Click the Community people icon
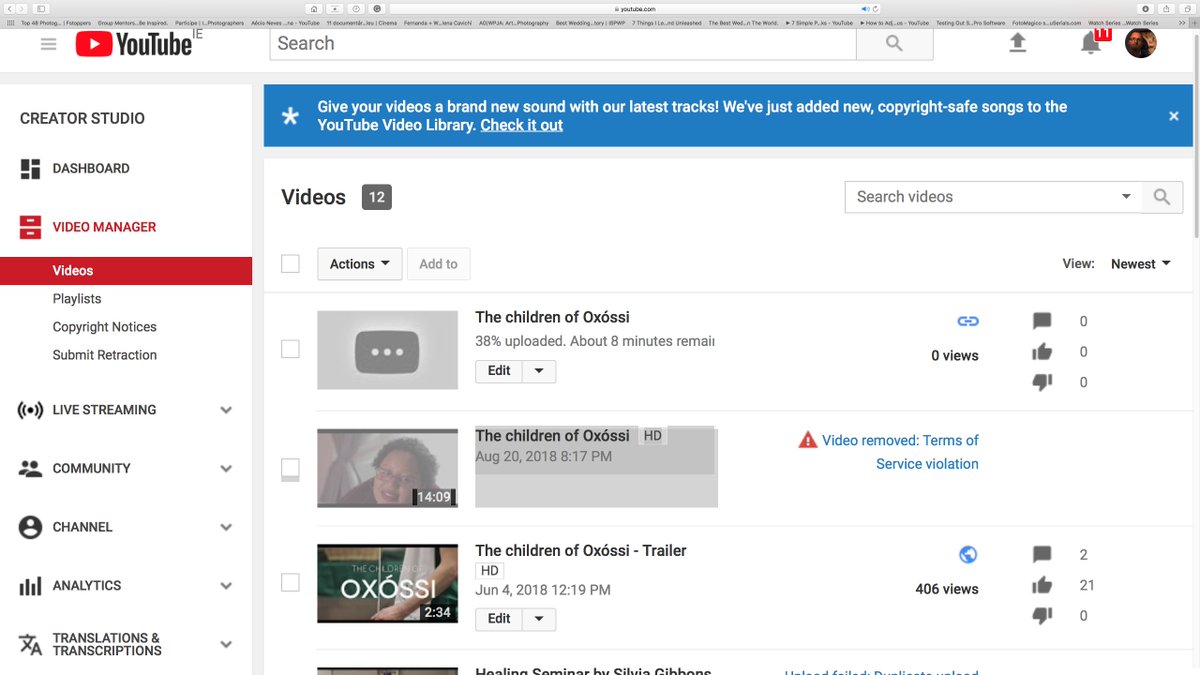This screenshot has width=1200, height=675. pos(30,468)
